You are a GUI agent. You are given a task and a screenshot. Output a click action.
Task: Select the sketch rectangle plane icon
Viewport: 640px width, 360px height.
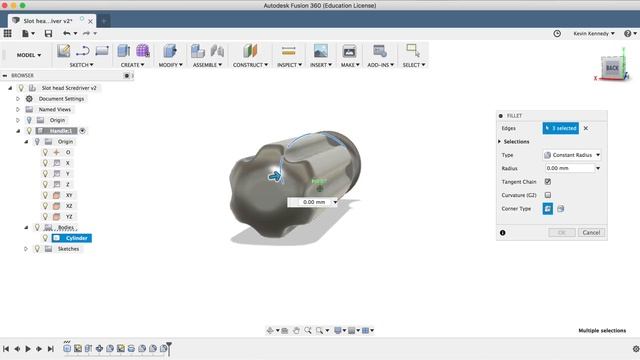pos(102,51)
